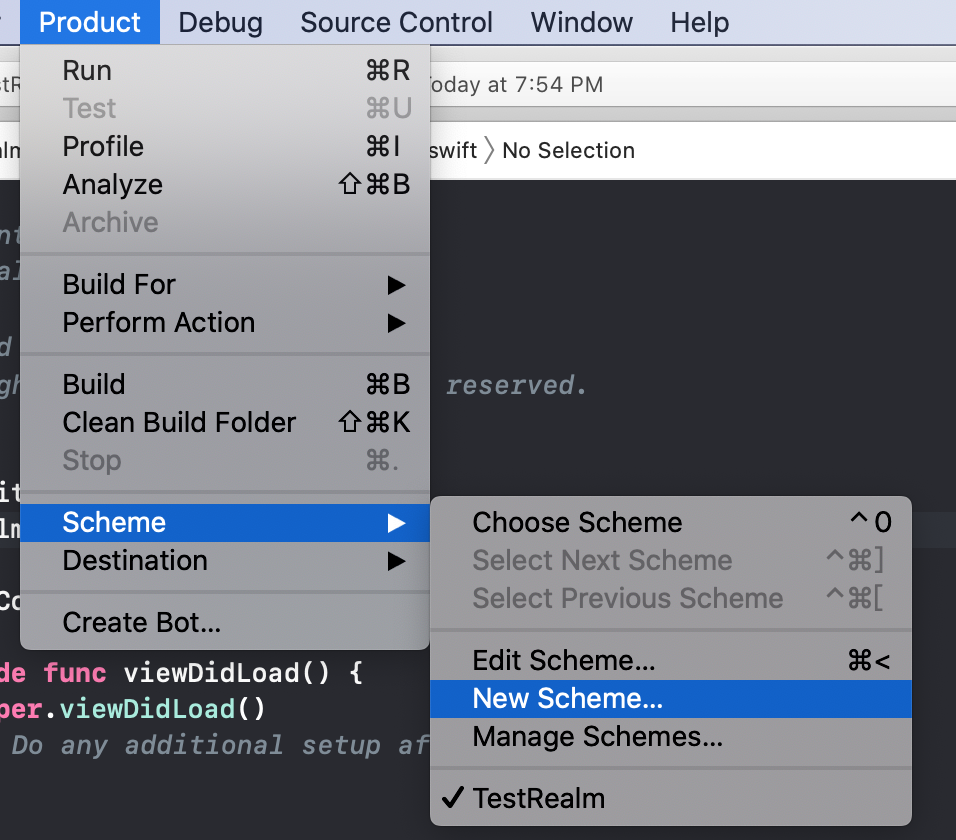Expand the Destination submenu

135,561
